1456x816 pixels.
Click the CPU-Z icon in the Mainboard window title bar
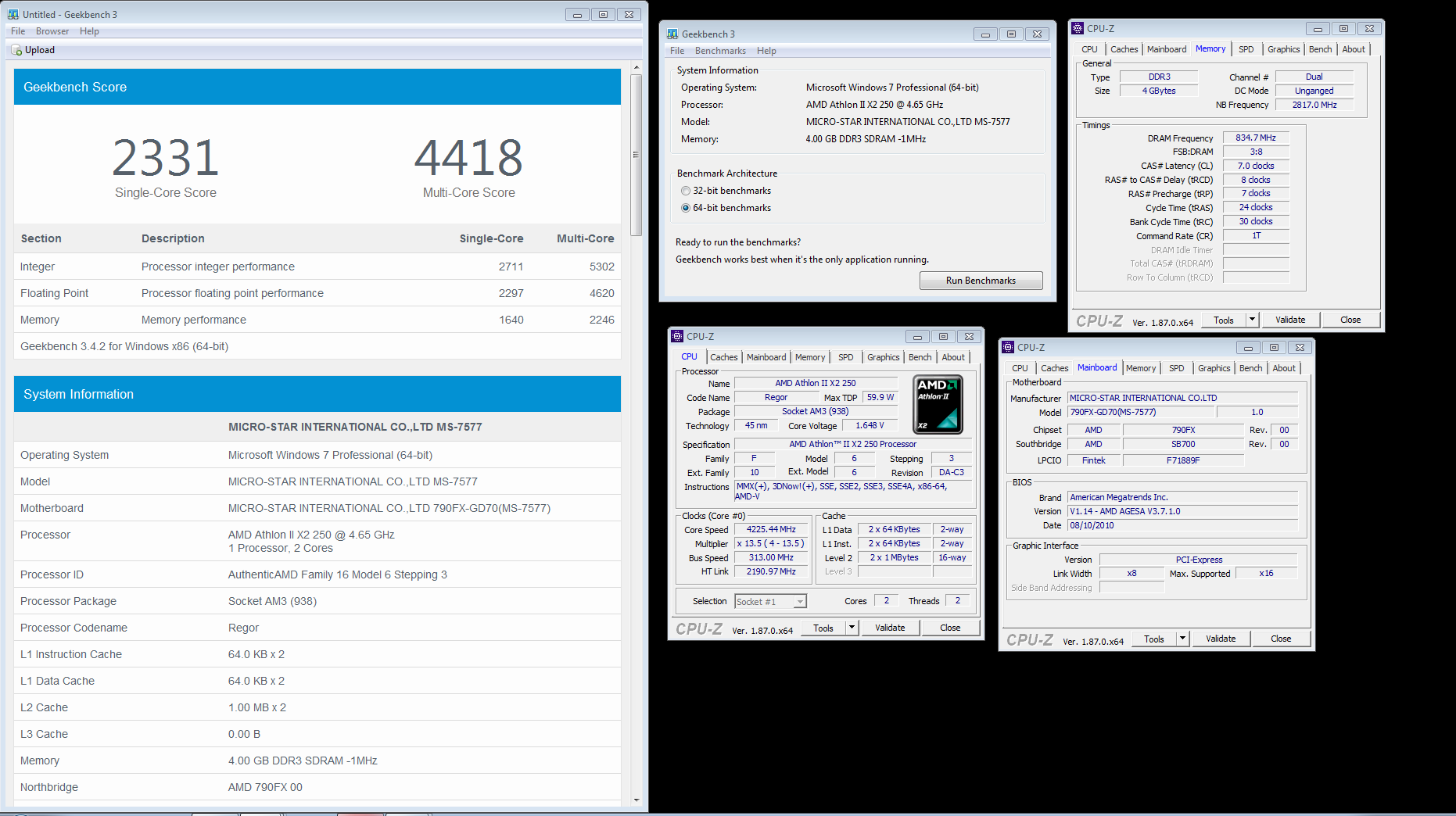tap(1008, 347)
